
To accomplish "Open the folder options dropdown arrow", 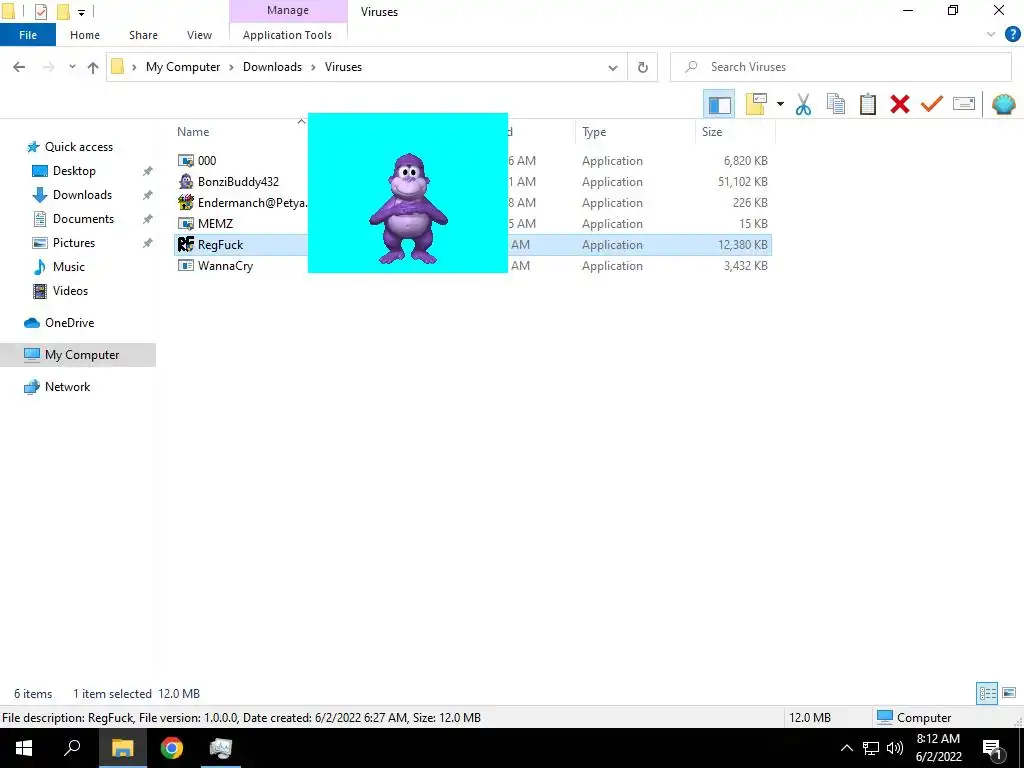I will (x=780, y=104).
